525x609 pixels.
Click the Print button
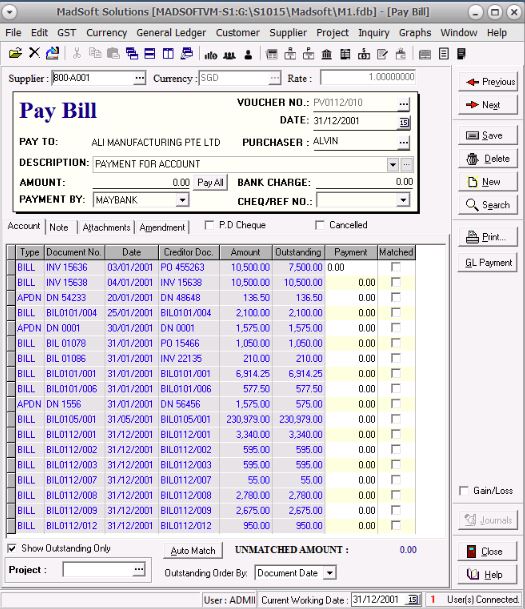488,237
